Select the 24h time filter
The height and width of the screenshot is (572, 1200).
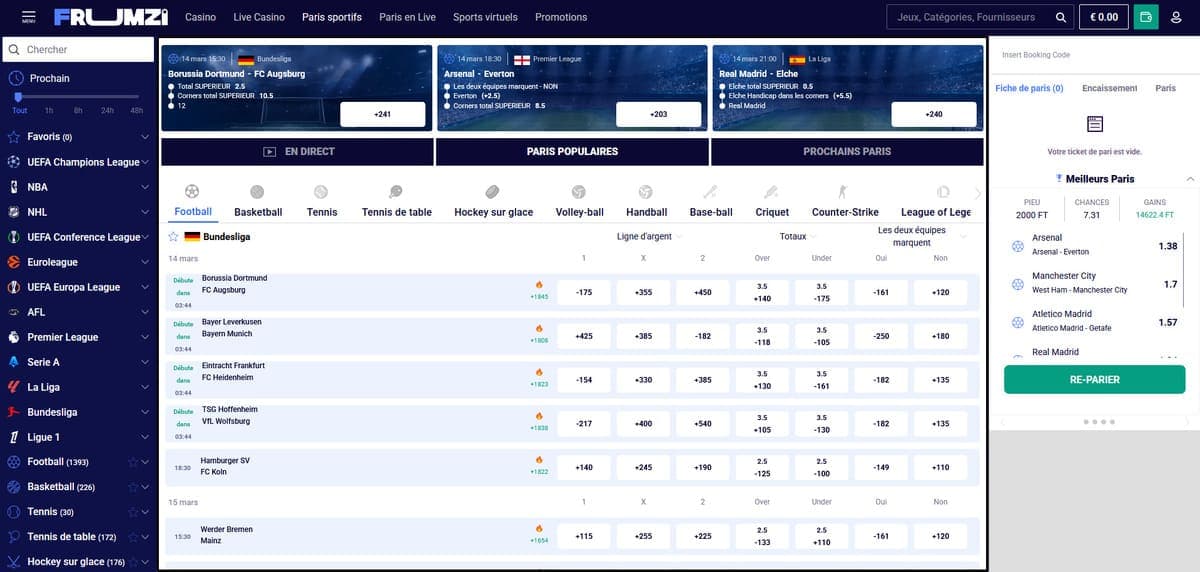[108, 110]
